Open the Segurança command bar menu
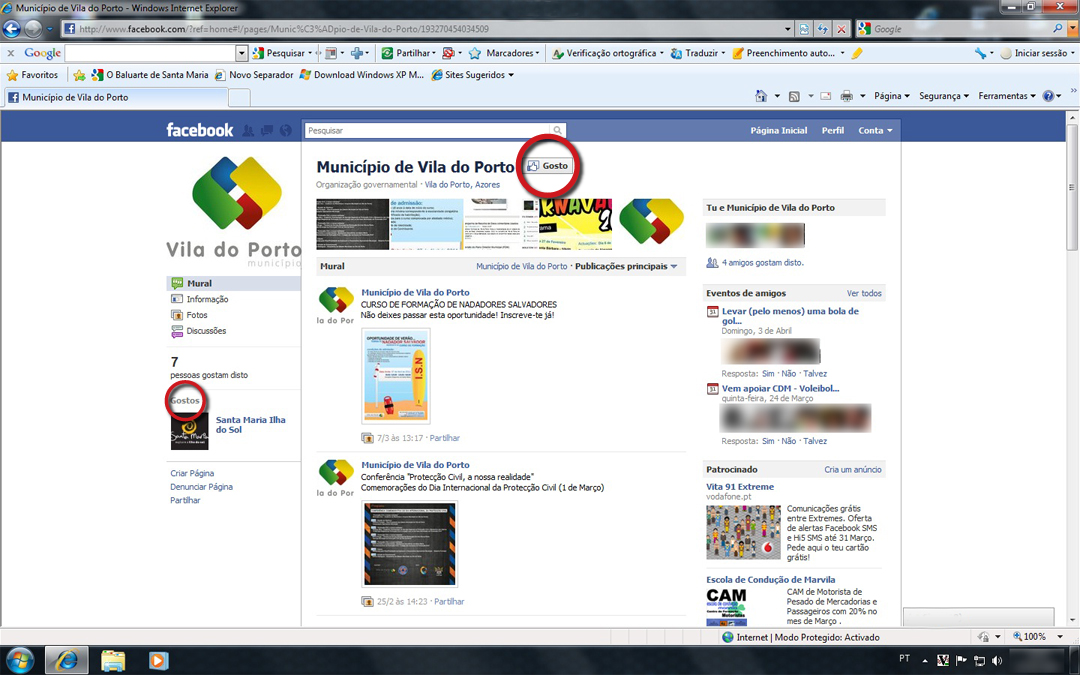Viewport: 1080px width, 675px height. coord(944,96)
